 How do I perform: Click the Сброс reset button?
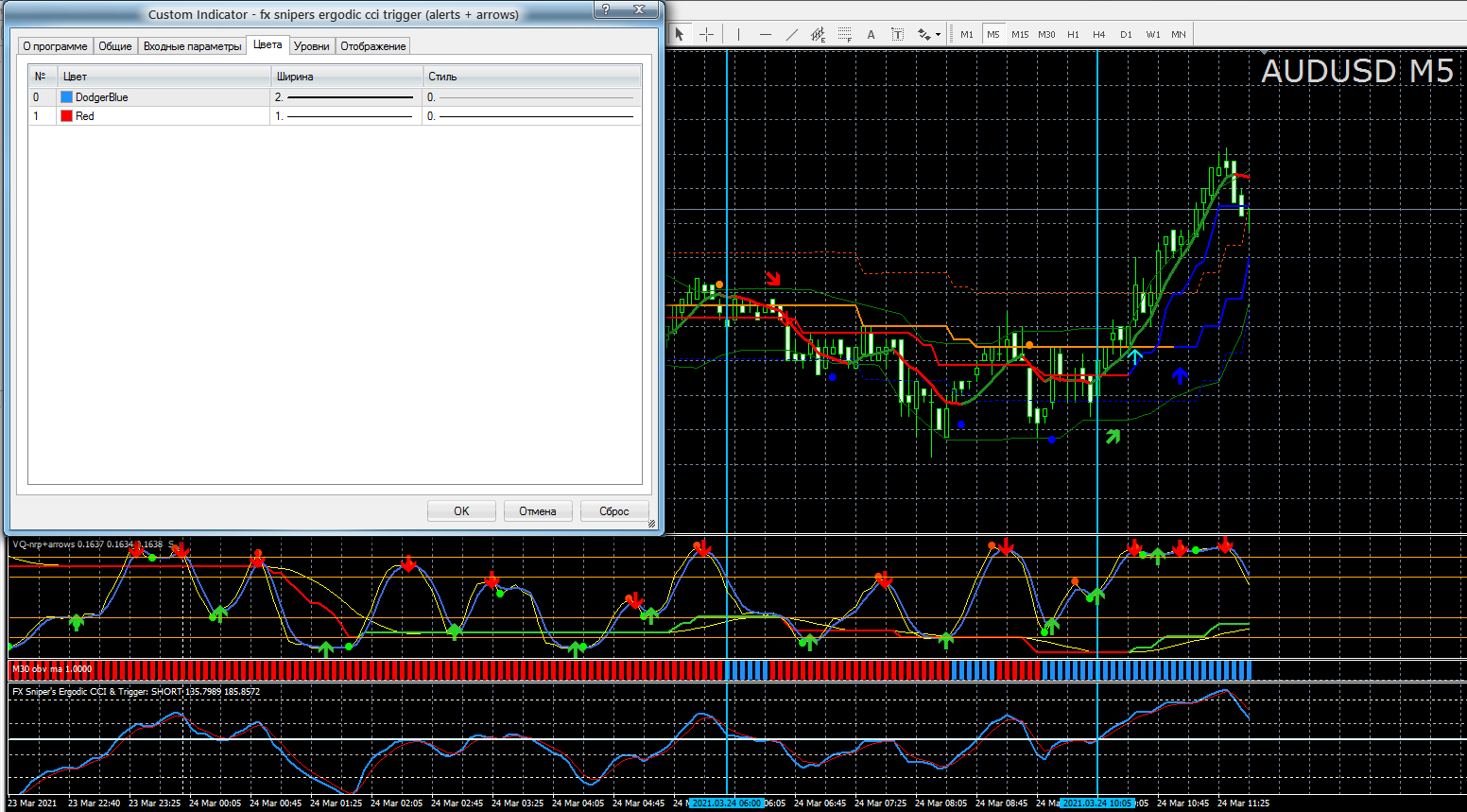click(x=613, y=510)
